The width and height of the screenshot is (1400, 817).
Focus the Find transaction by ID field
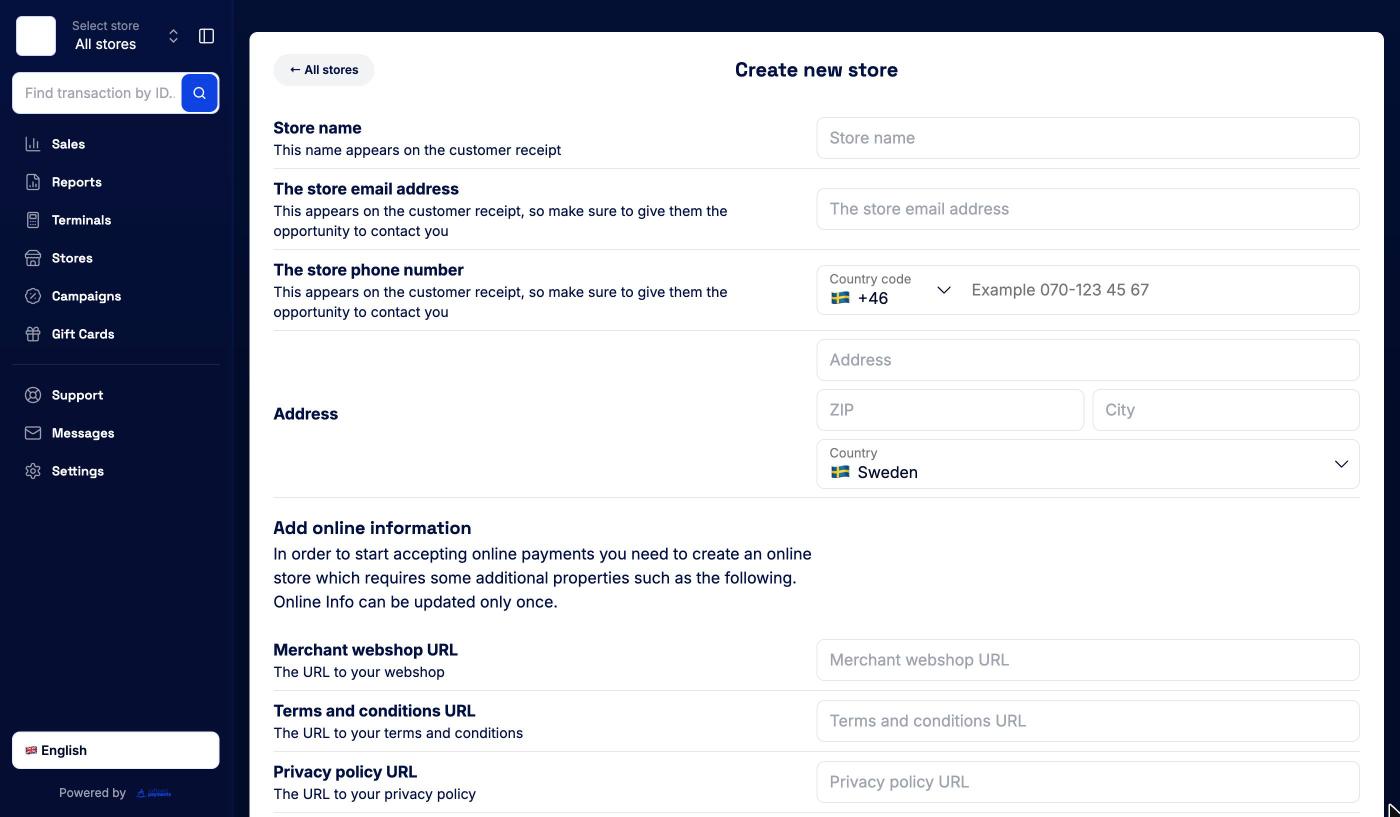point(97,93)
